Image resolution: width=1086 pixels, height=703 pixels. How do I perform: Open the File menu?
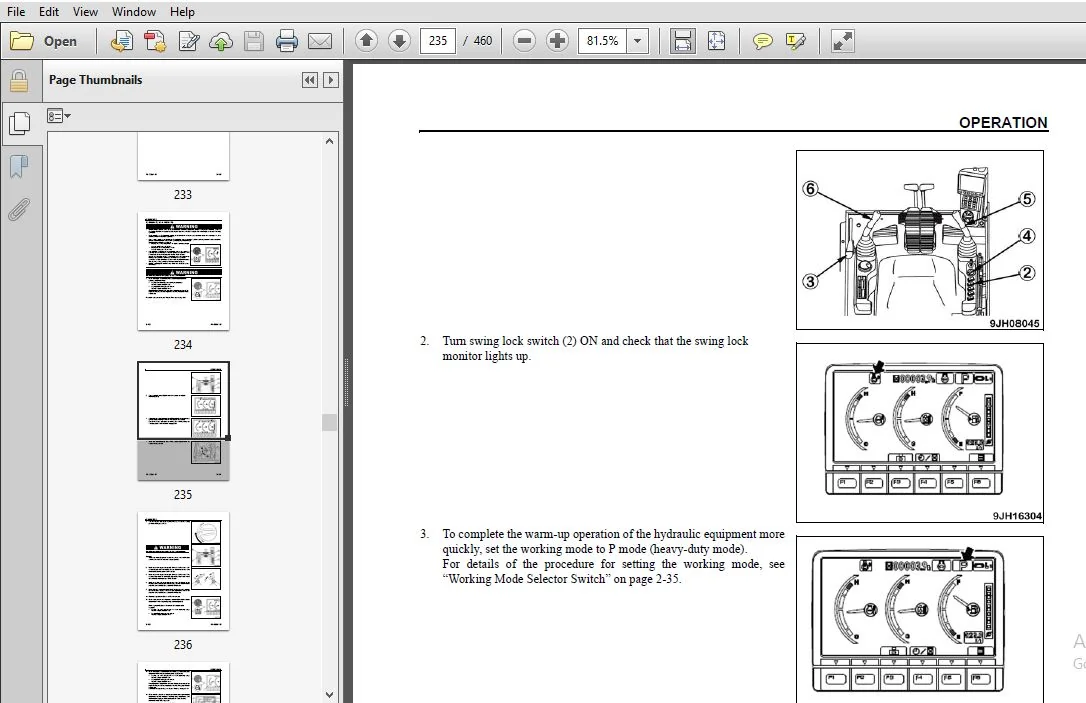click(x=16, y=12)
